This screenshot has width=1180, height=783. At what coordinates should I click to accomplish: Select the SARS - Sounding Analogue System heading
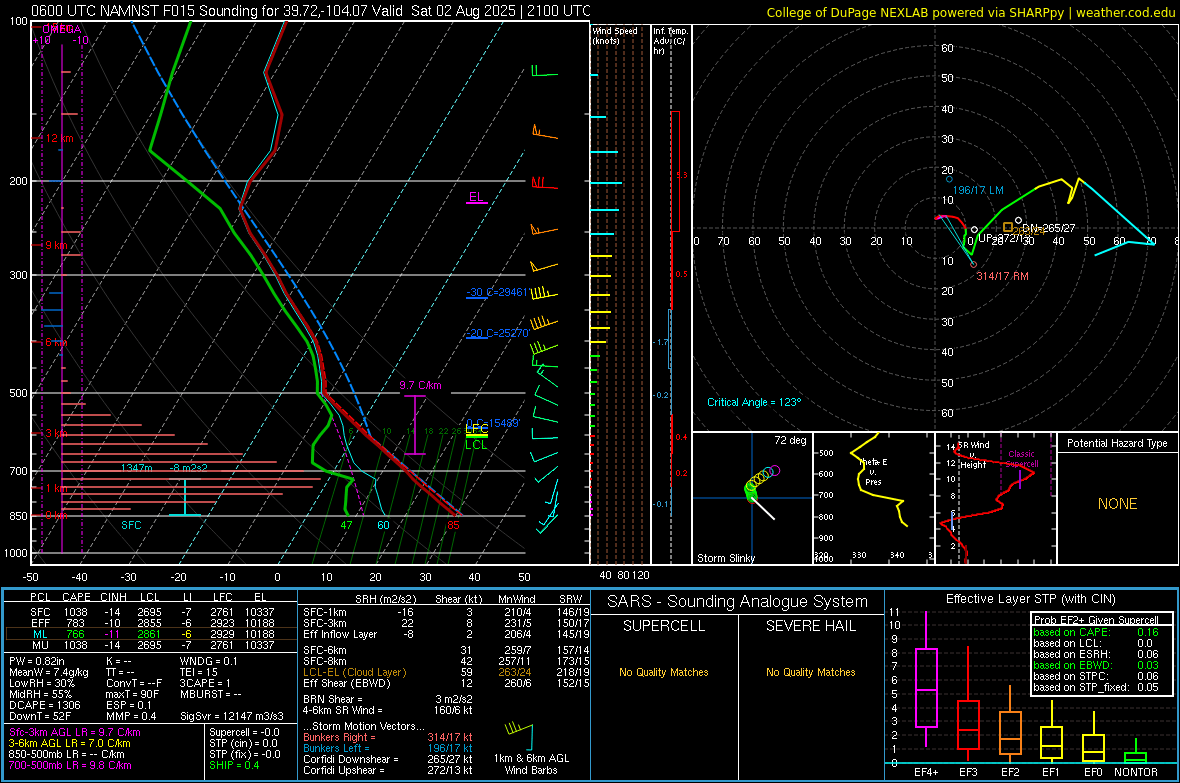coord(738,602)
